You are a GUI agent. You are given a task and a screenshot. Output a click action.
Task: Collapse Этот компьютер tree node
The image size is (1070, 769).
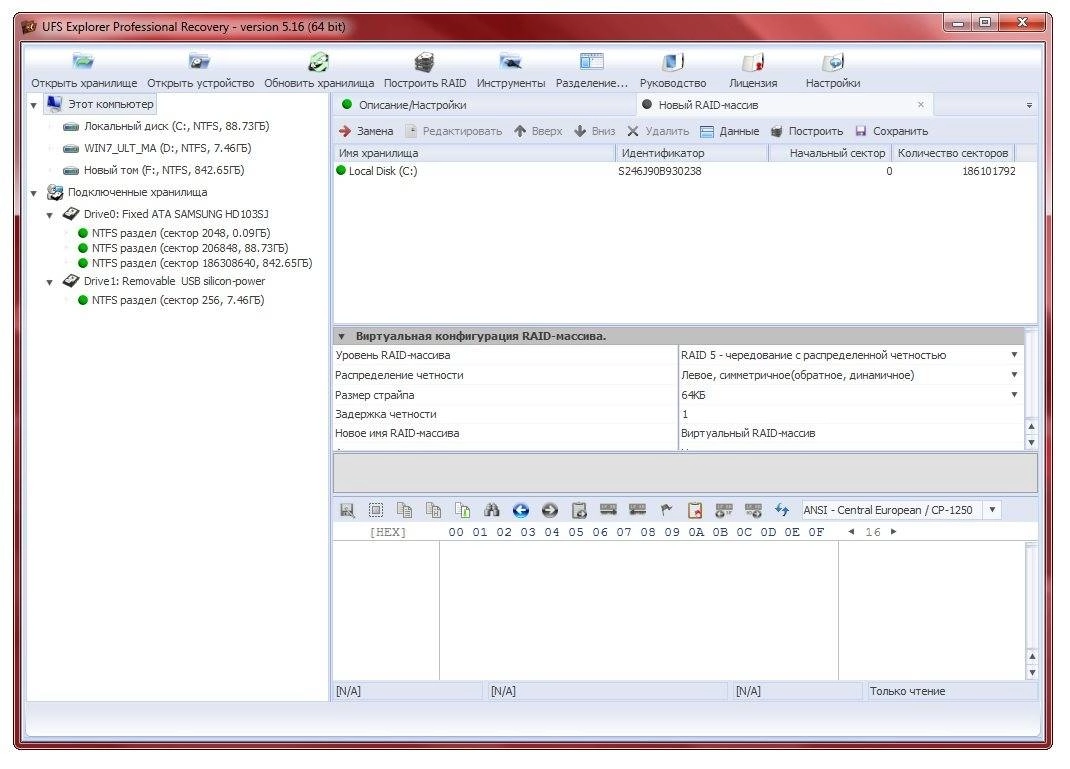click(x=33, y=106)
